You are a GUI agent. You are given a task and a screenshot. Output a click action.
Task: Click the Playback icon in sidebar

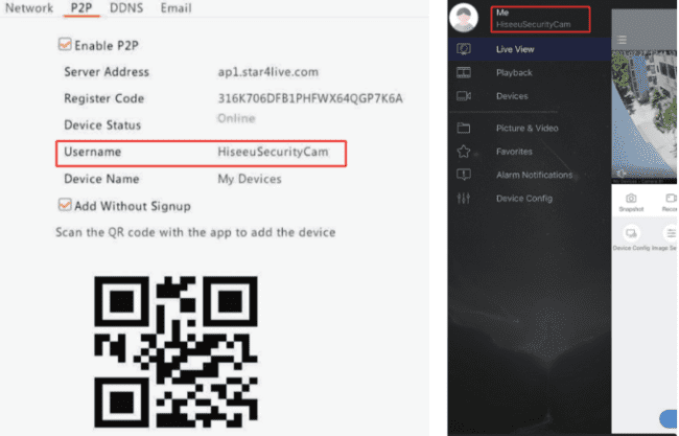(464, 73)
